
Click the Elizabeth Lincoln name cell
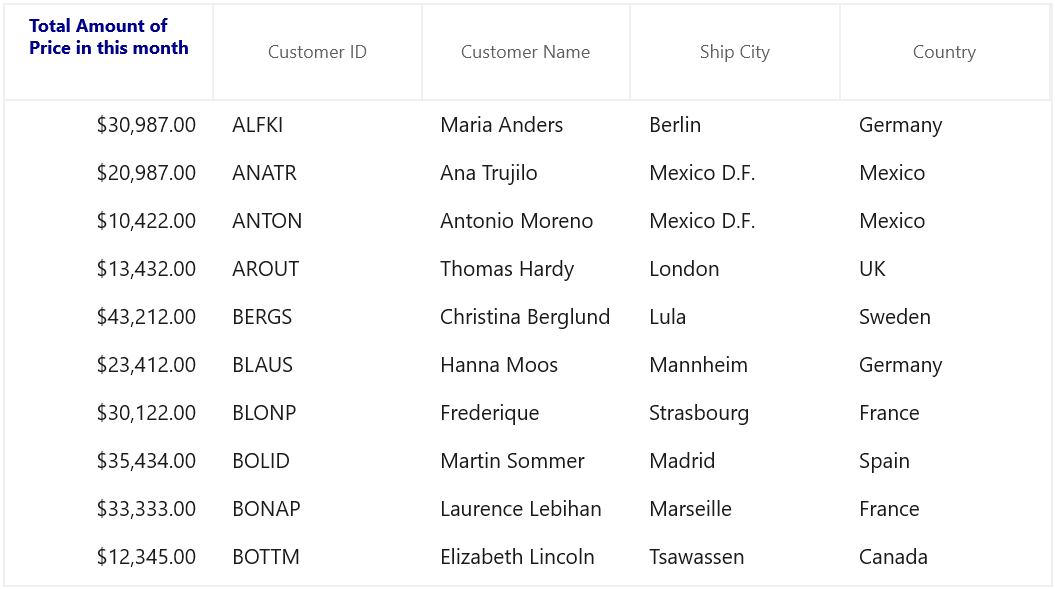click(x=525, y=557)
